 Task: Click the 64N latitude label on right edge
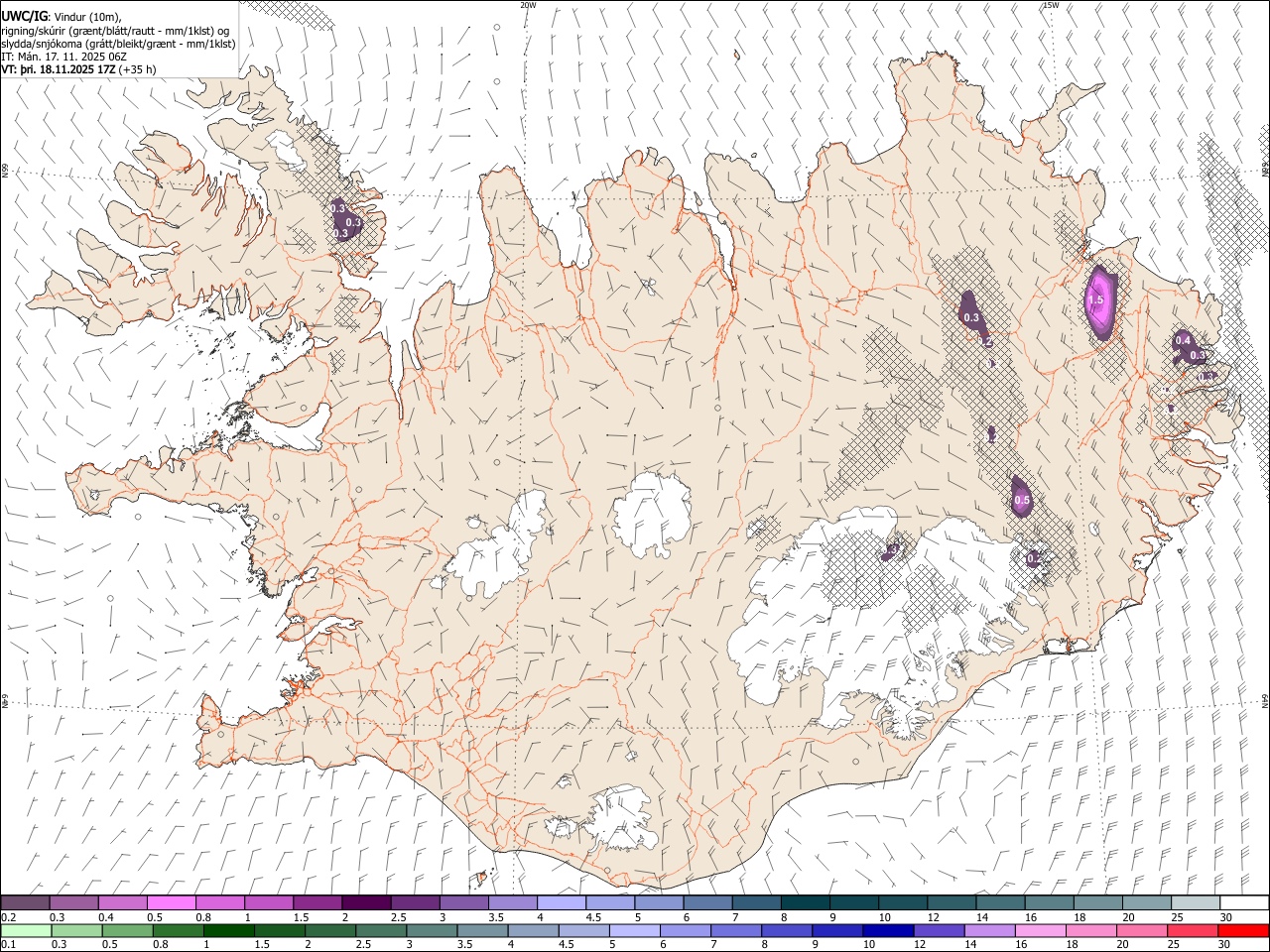click(1265, 700)
